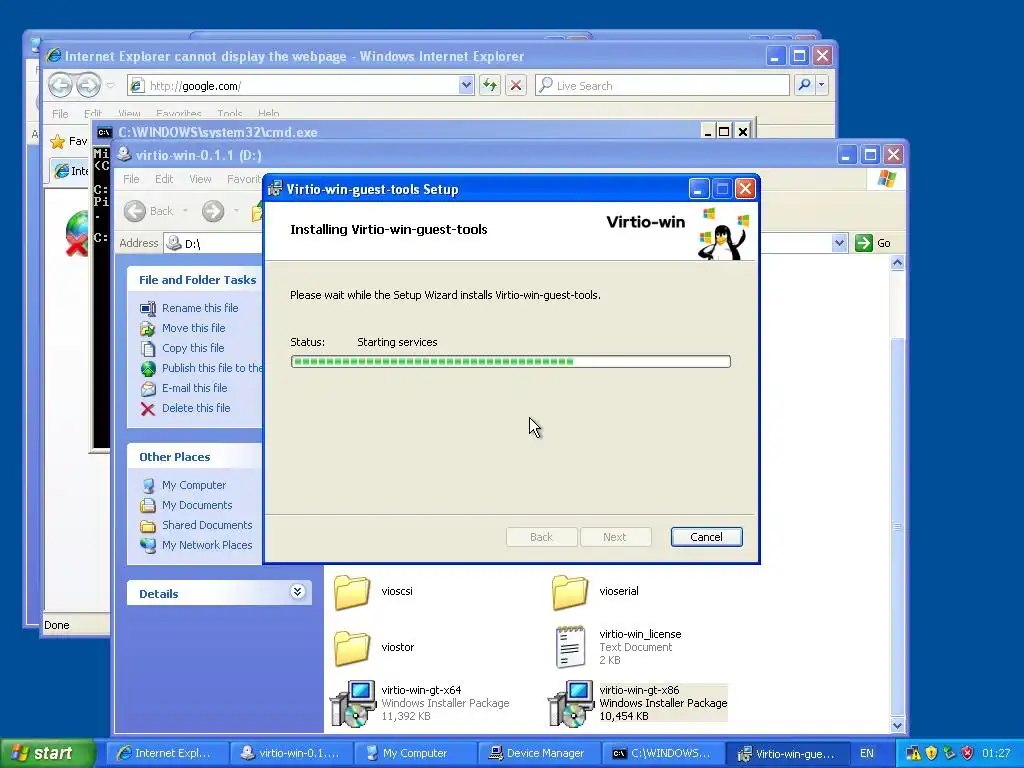Viewport: 1024px width, 768px height.
Task: Select the virtio-win-gt-x64 installer icon
Action: pyautogui.click(x=353, y=704)
